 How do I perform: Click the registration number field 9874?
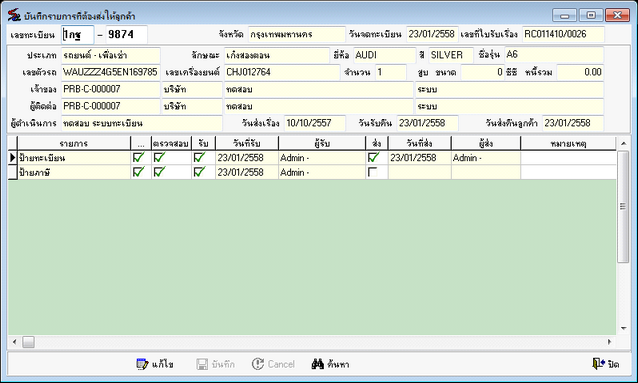127,35
